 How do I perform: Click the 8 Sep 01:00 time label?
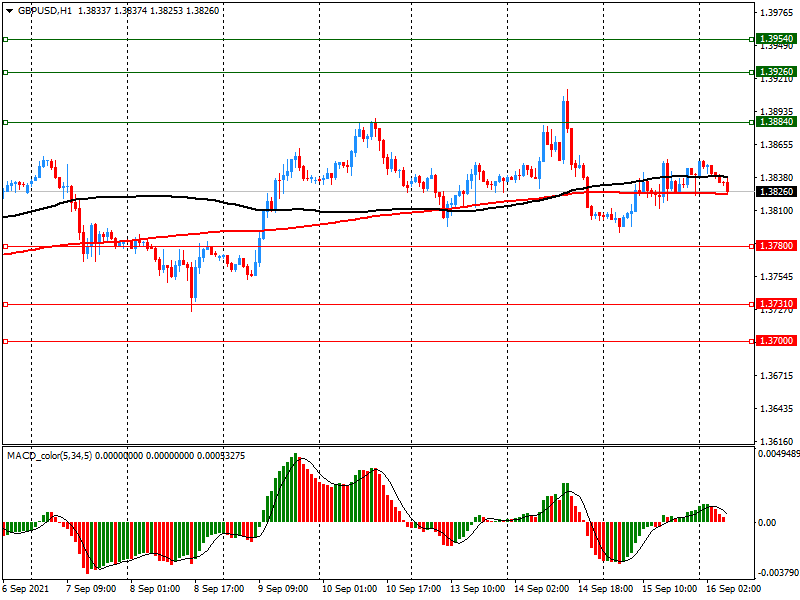[x=155, y=589]
